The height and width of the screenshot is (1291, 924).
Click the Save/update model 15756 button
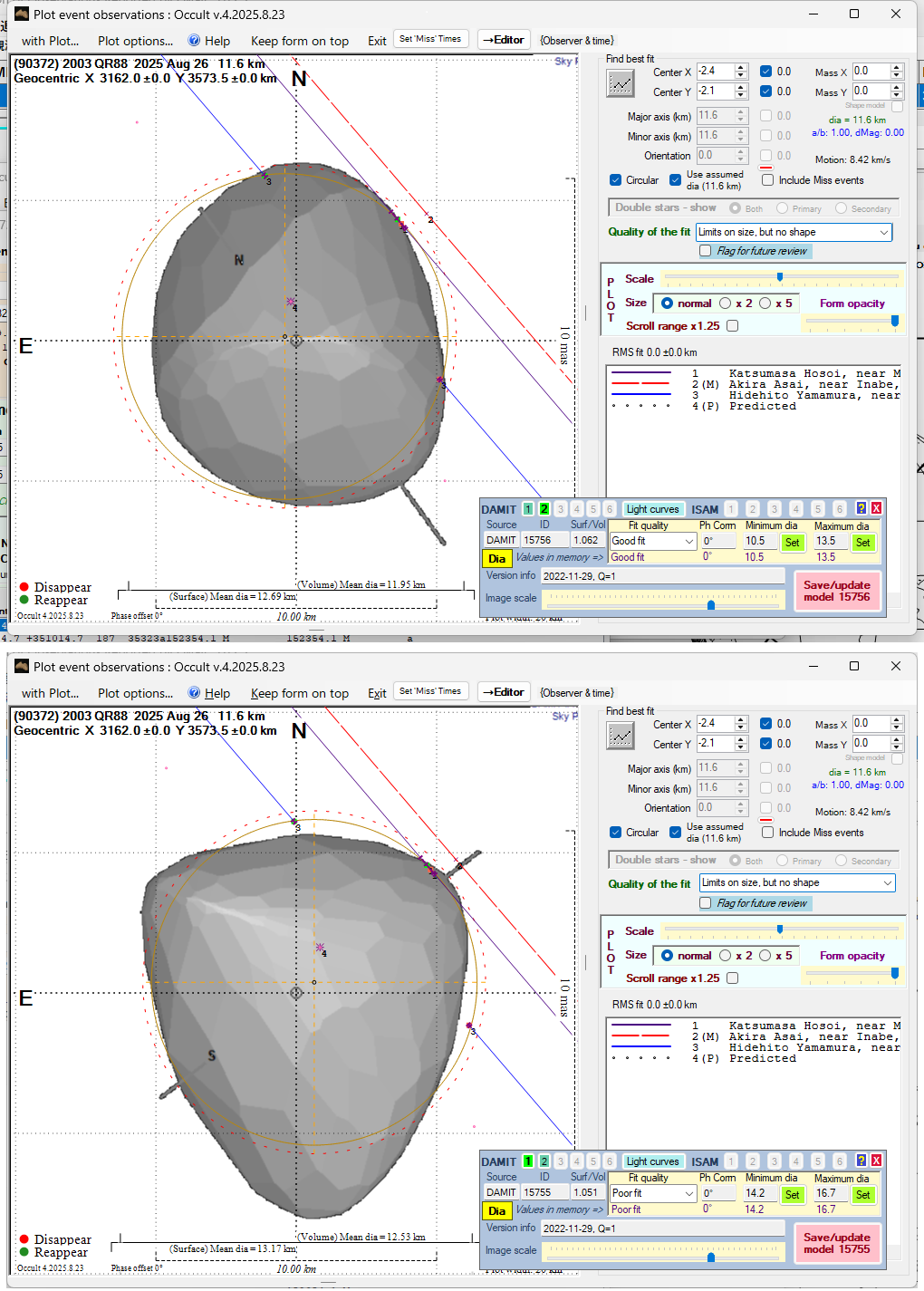click(x=836, y=591)
